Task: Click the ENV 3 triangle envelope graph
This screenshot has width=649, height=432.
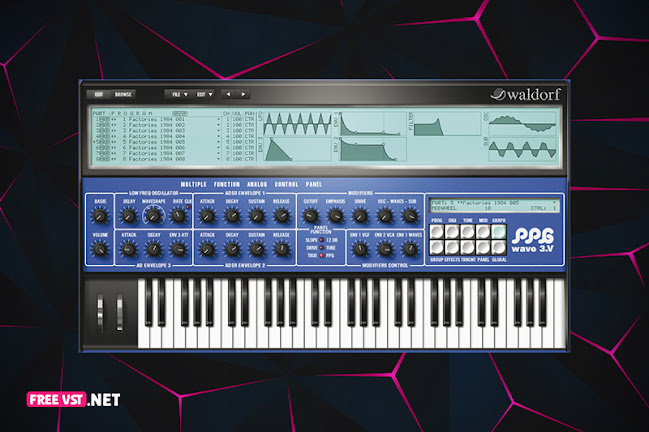Action: pyautogui.click(x=297, y=149)
